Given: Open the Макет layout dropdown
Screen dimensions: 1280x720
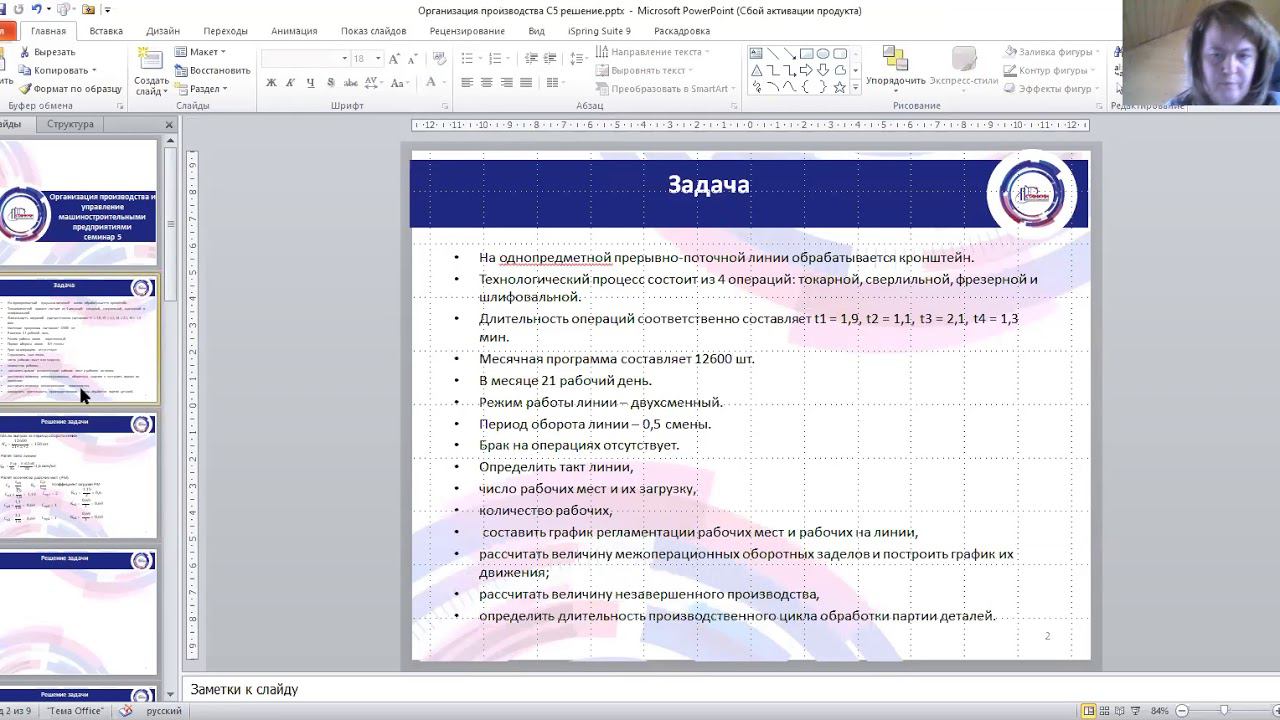Looking at the screenshot, I should coord(200,52).
